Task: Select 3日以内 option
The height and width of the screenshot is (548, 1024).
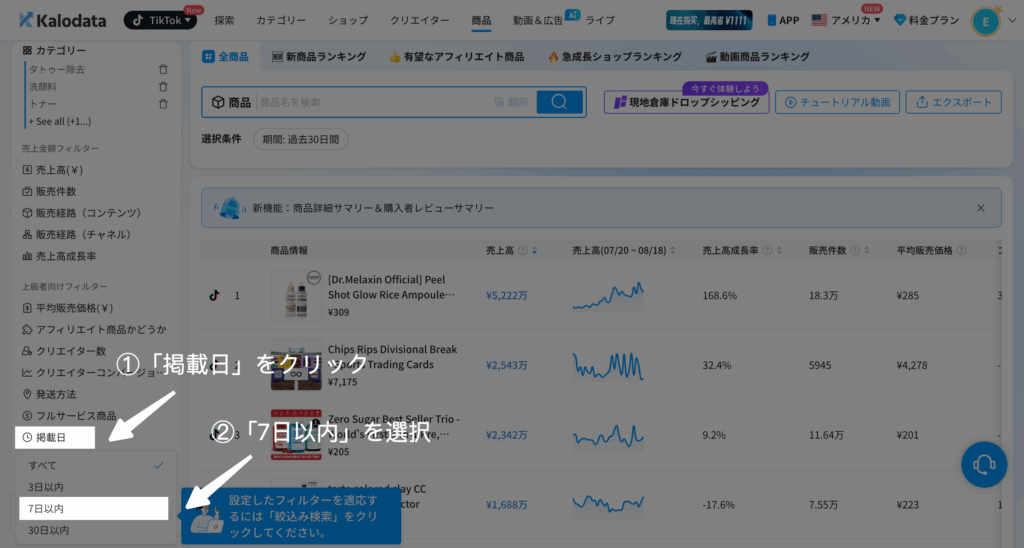Action: [x=95, y=487]
